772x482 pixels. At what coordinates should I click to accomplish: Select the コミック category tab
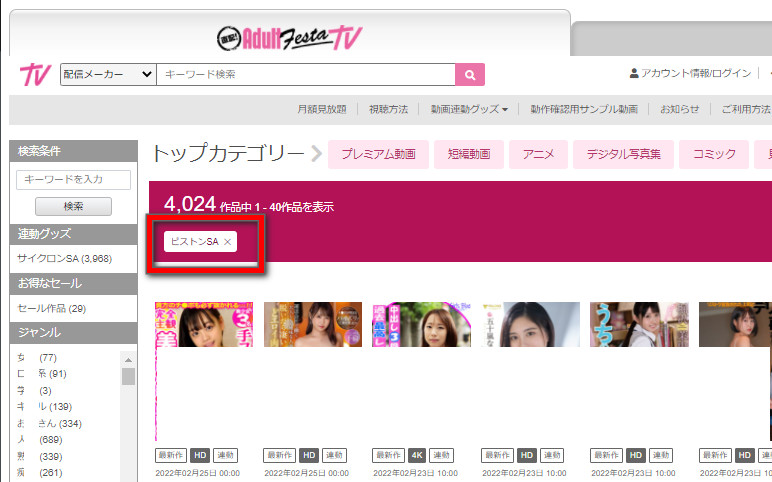(714, 154)
